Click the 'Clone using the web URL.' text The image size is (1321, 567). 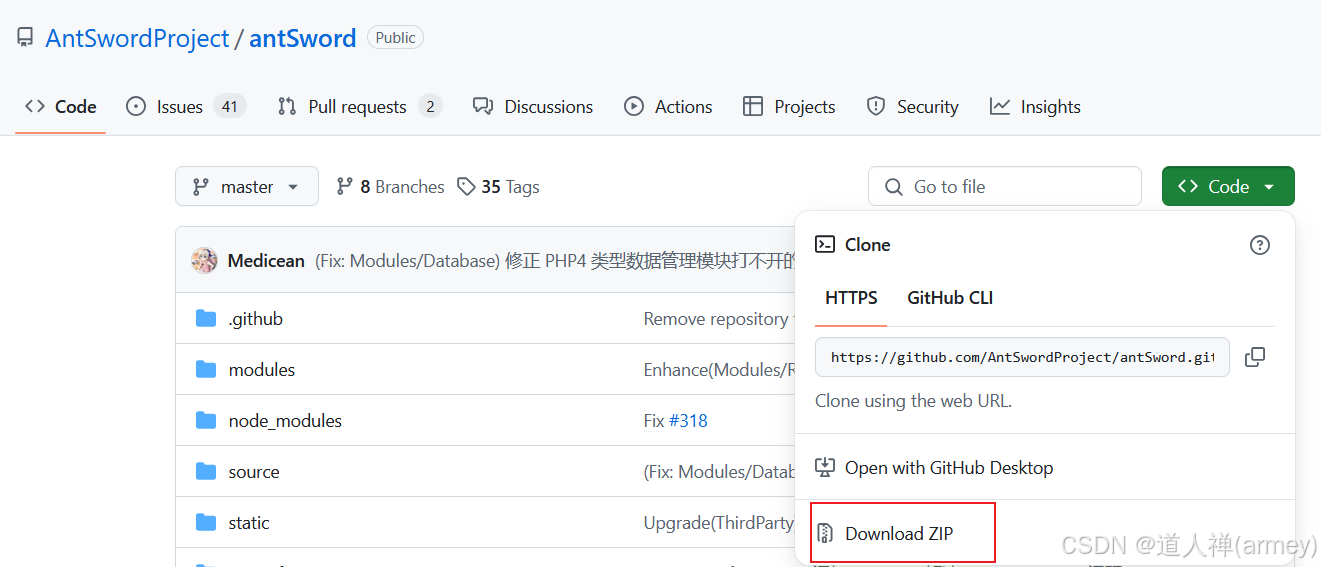(913, 401)
